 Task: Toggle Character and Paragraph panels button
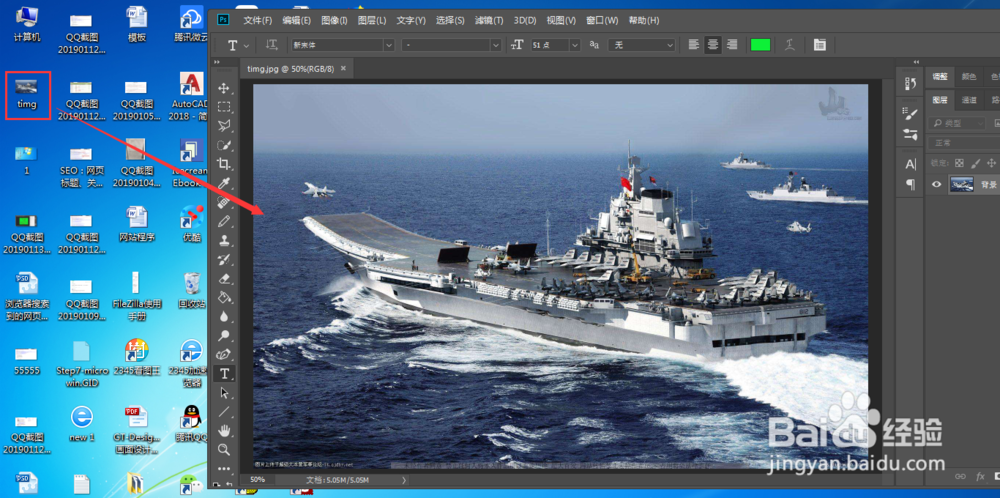click(x=820, y=45)
